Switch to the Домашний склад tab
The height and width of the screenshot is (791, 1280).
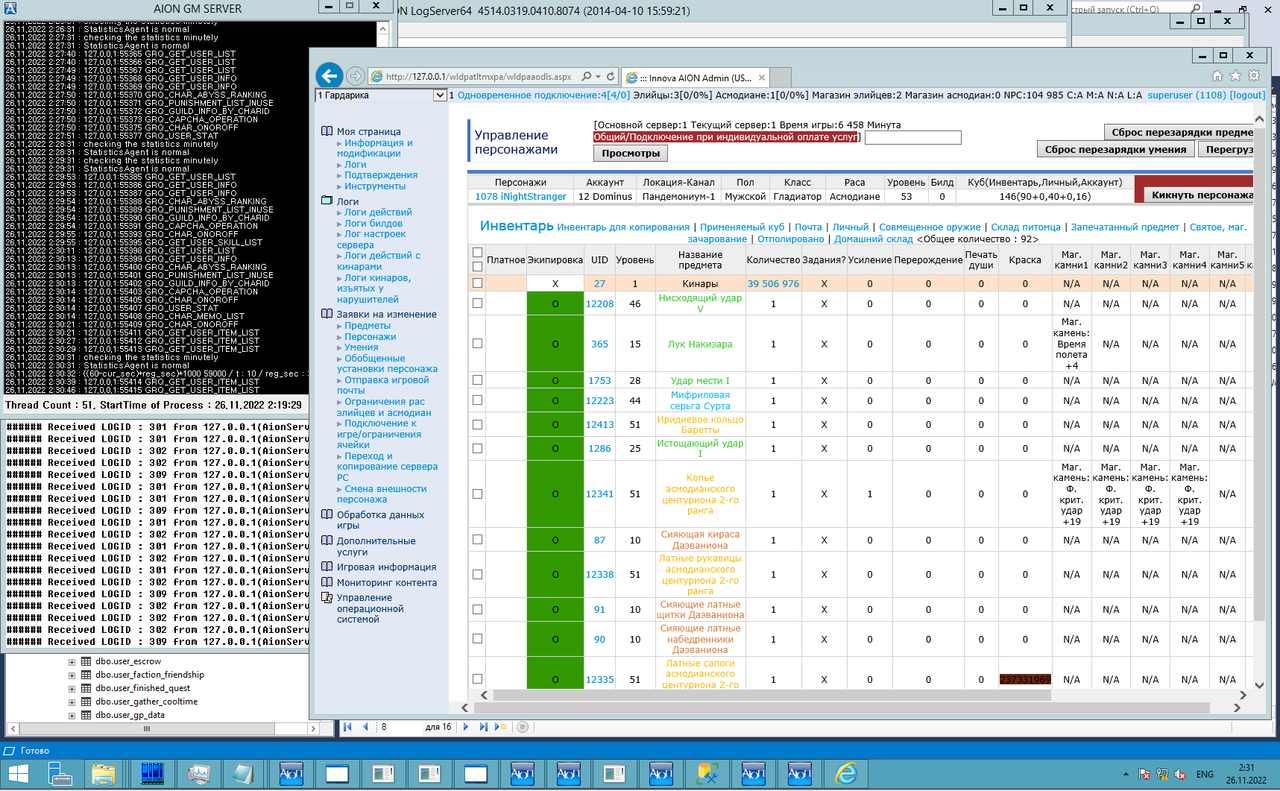tap(873, 239)
